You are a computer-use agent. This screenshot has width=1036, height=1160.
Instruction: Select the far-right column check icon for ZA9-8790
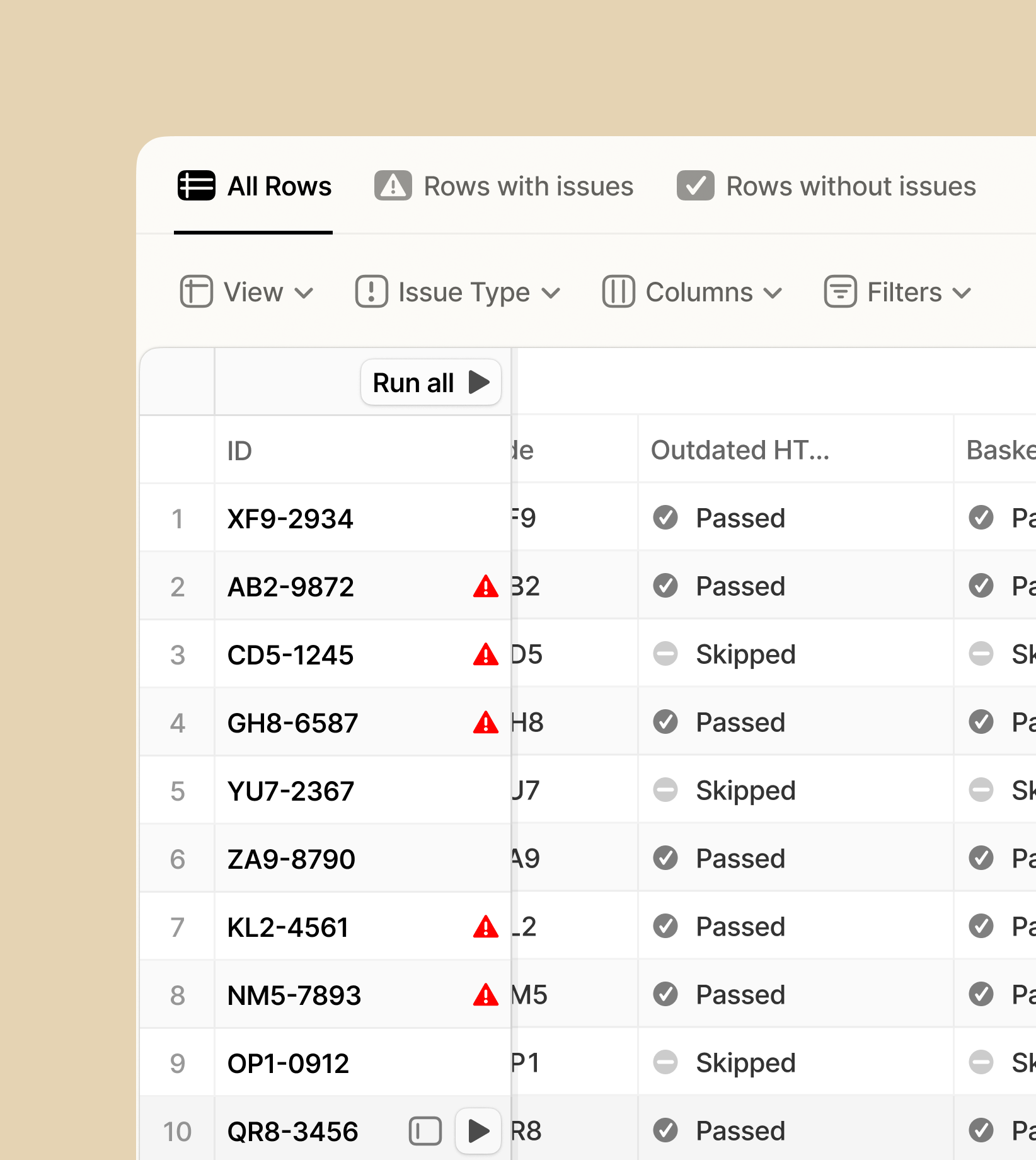(x=981, y=858)
